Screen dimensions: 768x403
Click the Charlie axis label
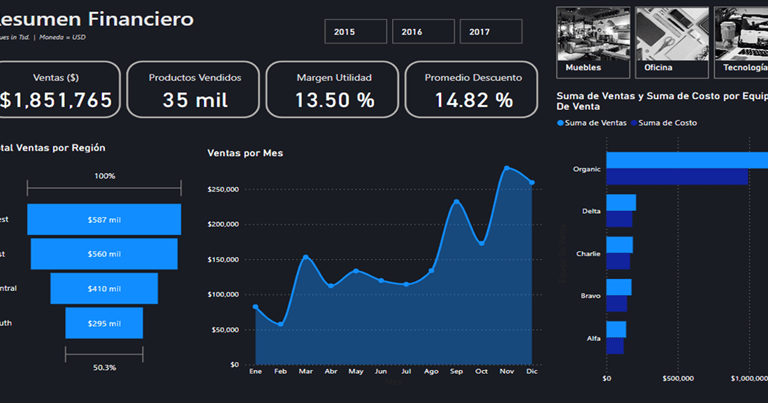(x=588, y=254)
